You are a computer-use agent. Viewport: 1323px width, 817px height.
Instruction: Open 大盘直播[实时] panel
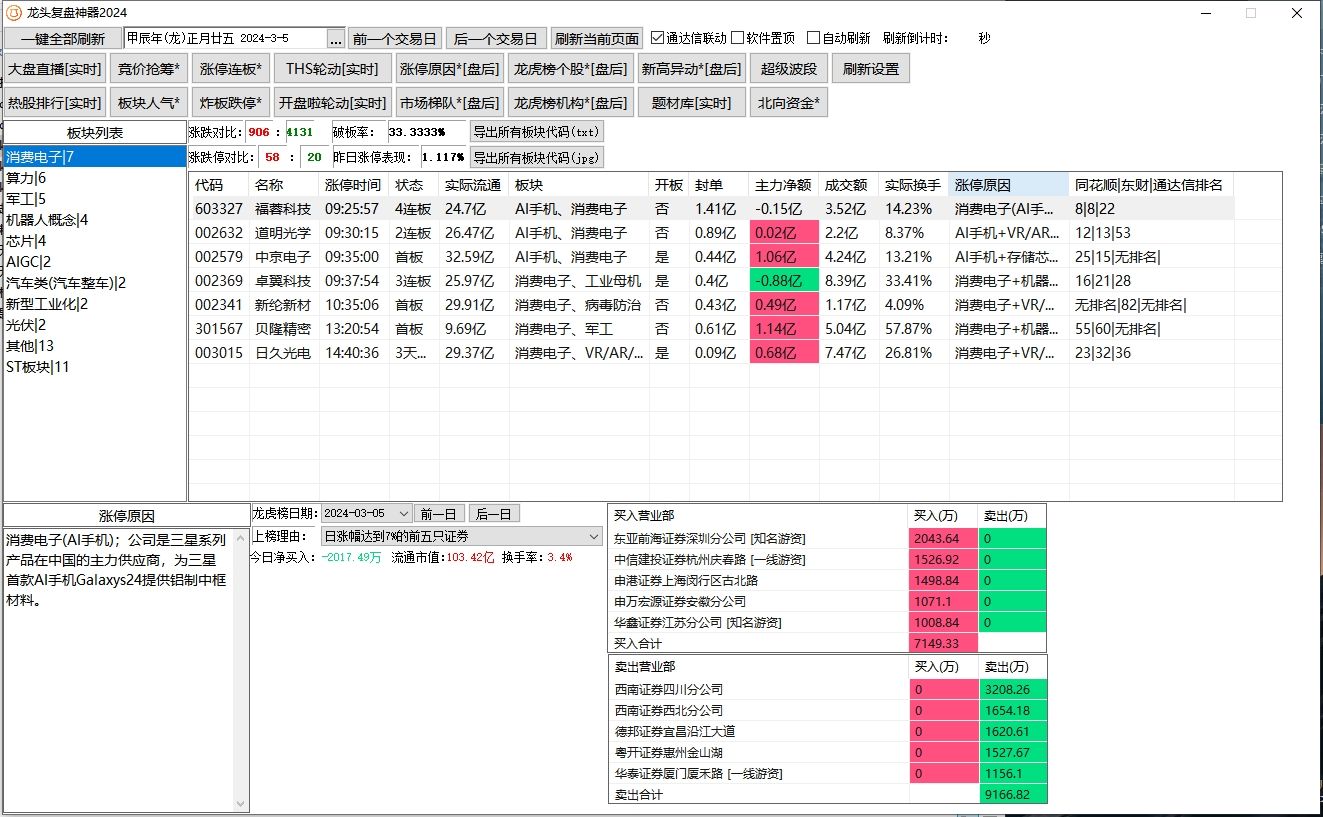coord(55,69)
